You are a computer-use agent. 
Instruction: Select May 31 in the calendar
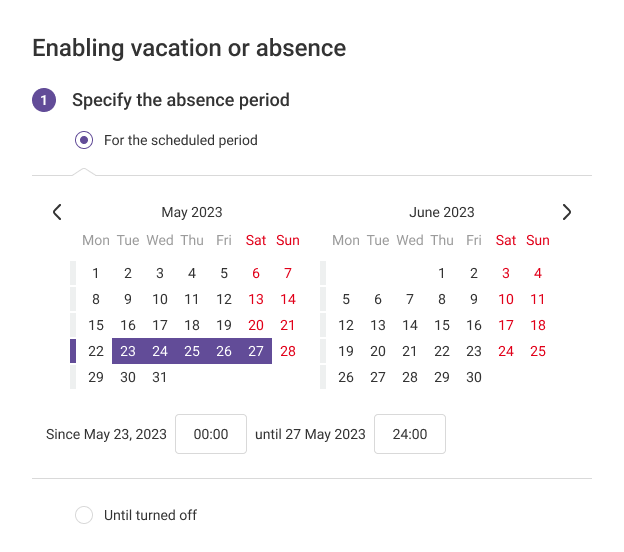coord(160,377)
